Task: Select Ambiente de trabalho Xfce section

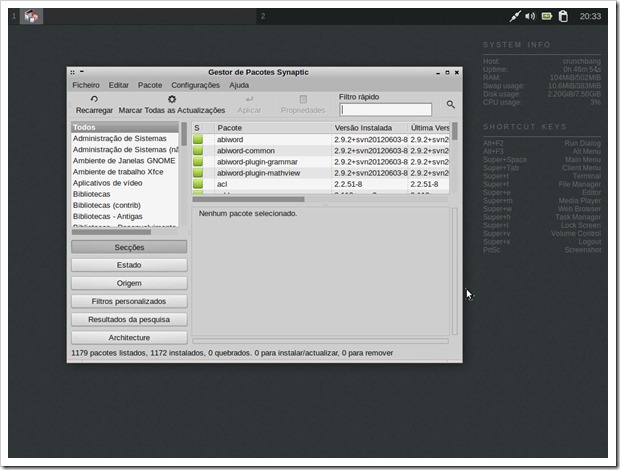Action: (125, 172)
